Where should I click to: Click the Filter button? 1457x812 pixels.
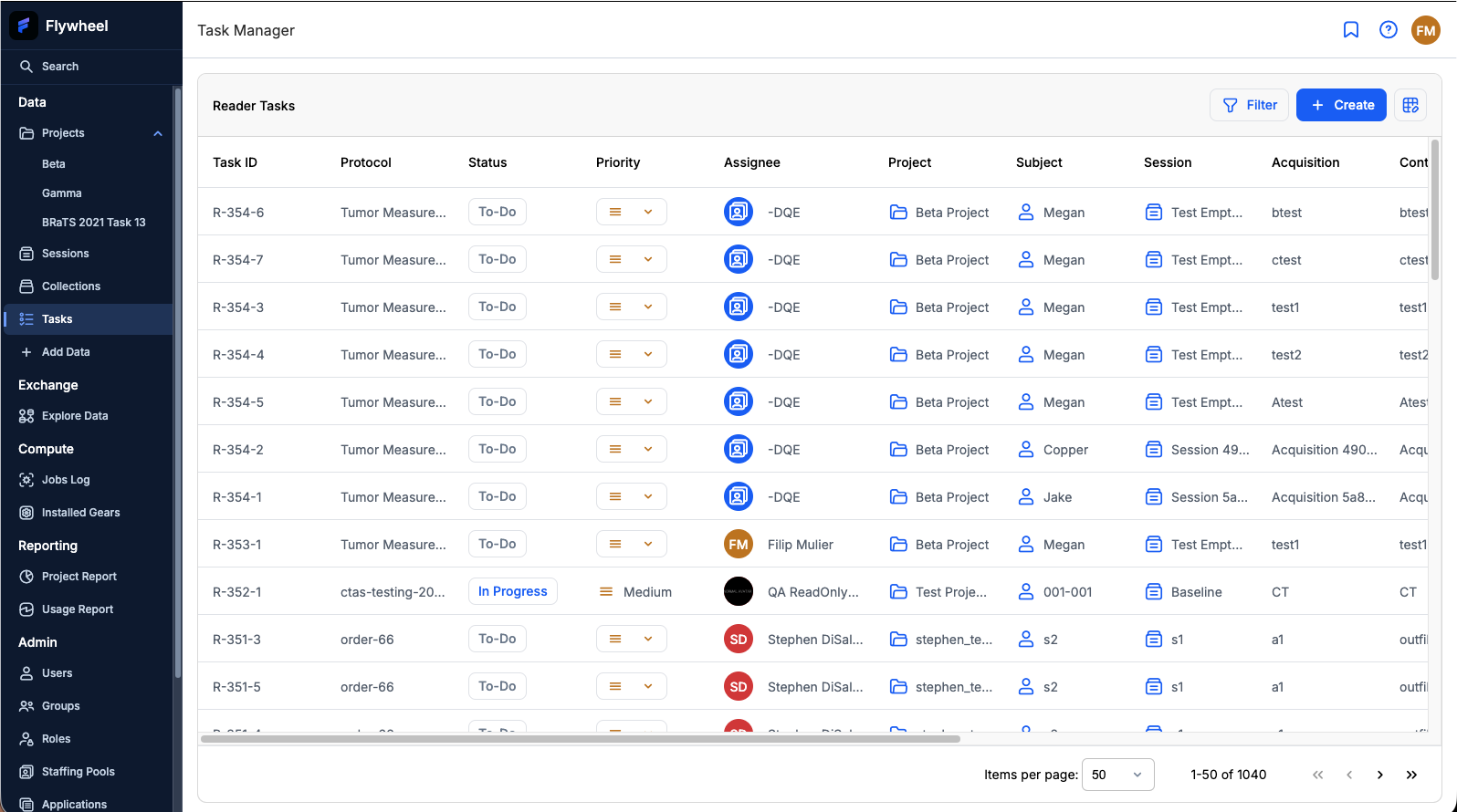[x=1249, y=105]
